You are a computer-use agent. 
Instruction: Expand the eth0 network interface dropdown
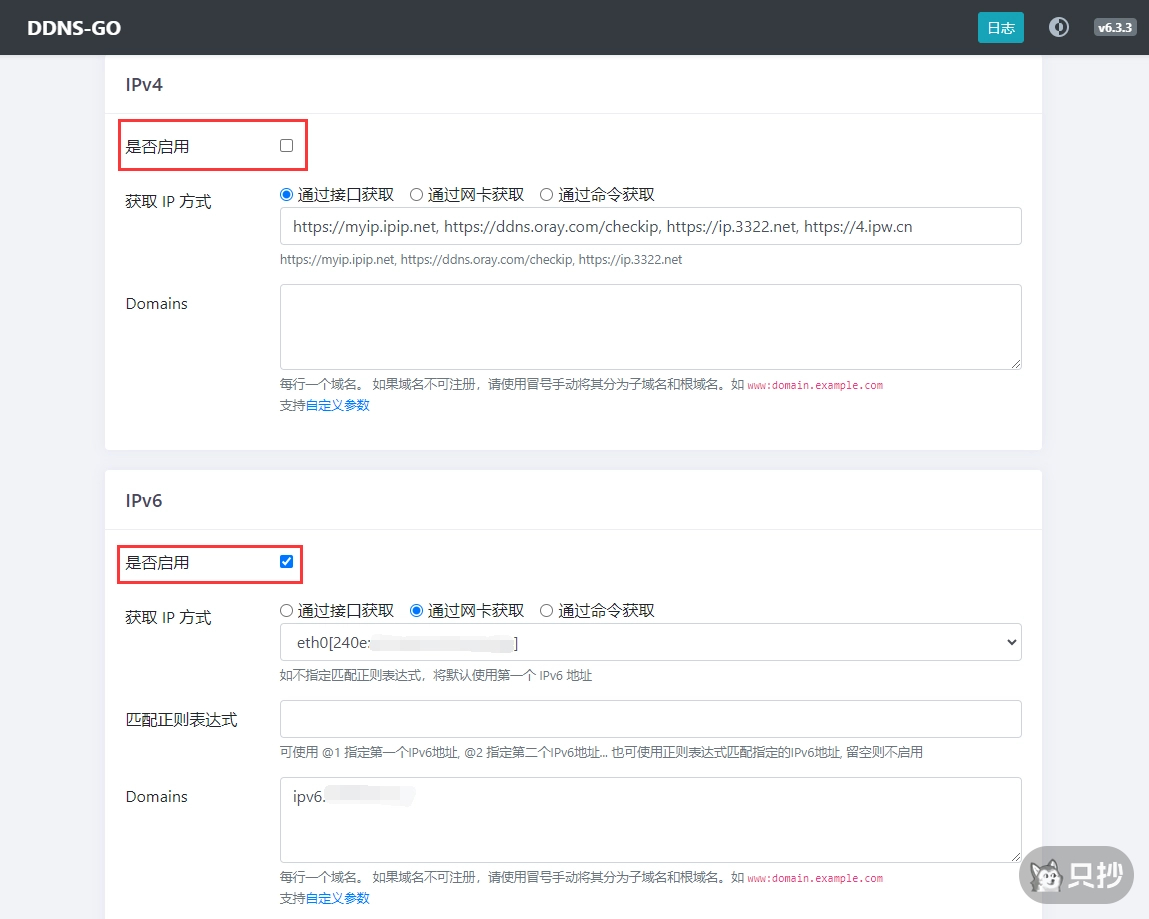pos(650,642)
